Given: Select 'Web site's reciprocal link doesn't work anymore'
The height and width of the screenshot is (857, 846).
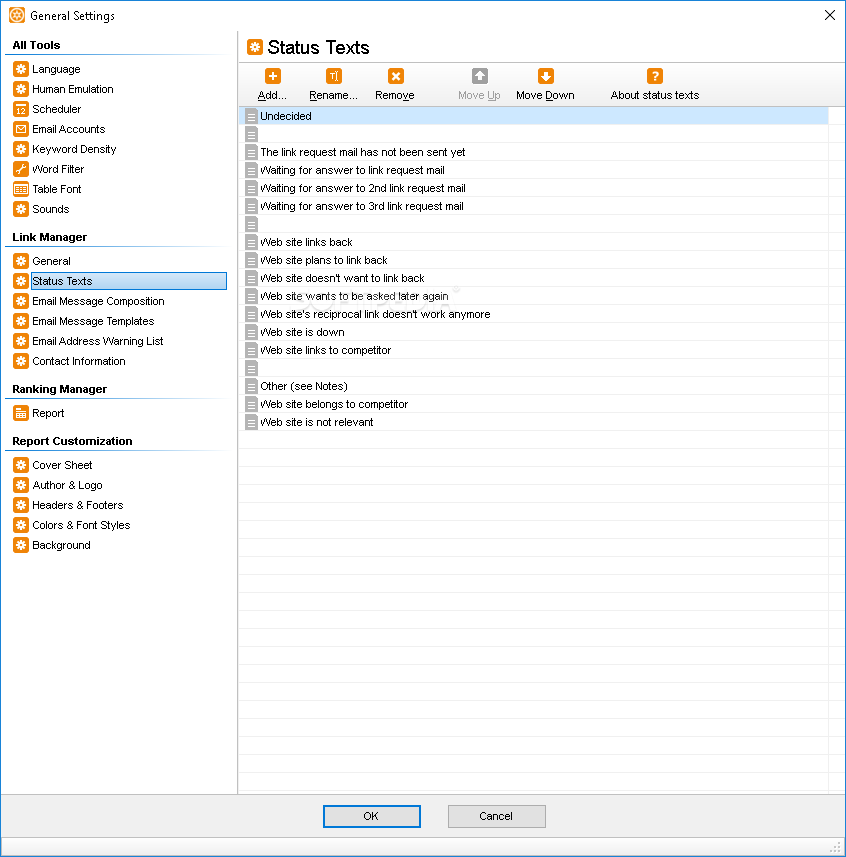Looking at the screenshot, I should (x=533, y=314).
